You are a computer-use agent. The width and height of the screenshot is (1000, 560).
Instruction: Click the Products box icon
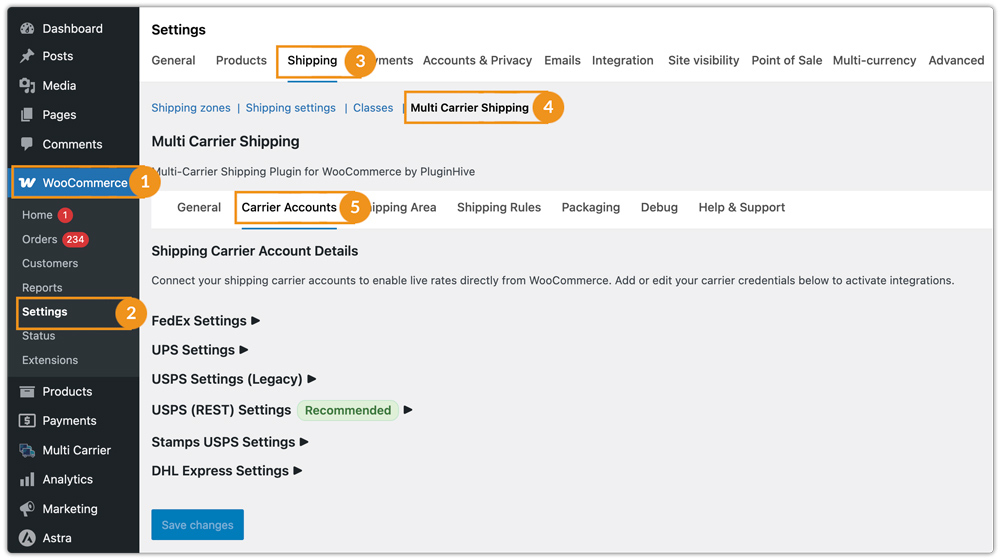coord(27,392)
